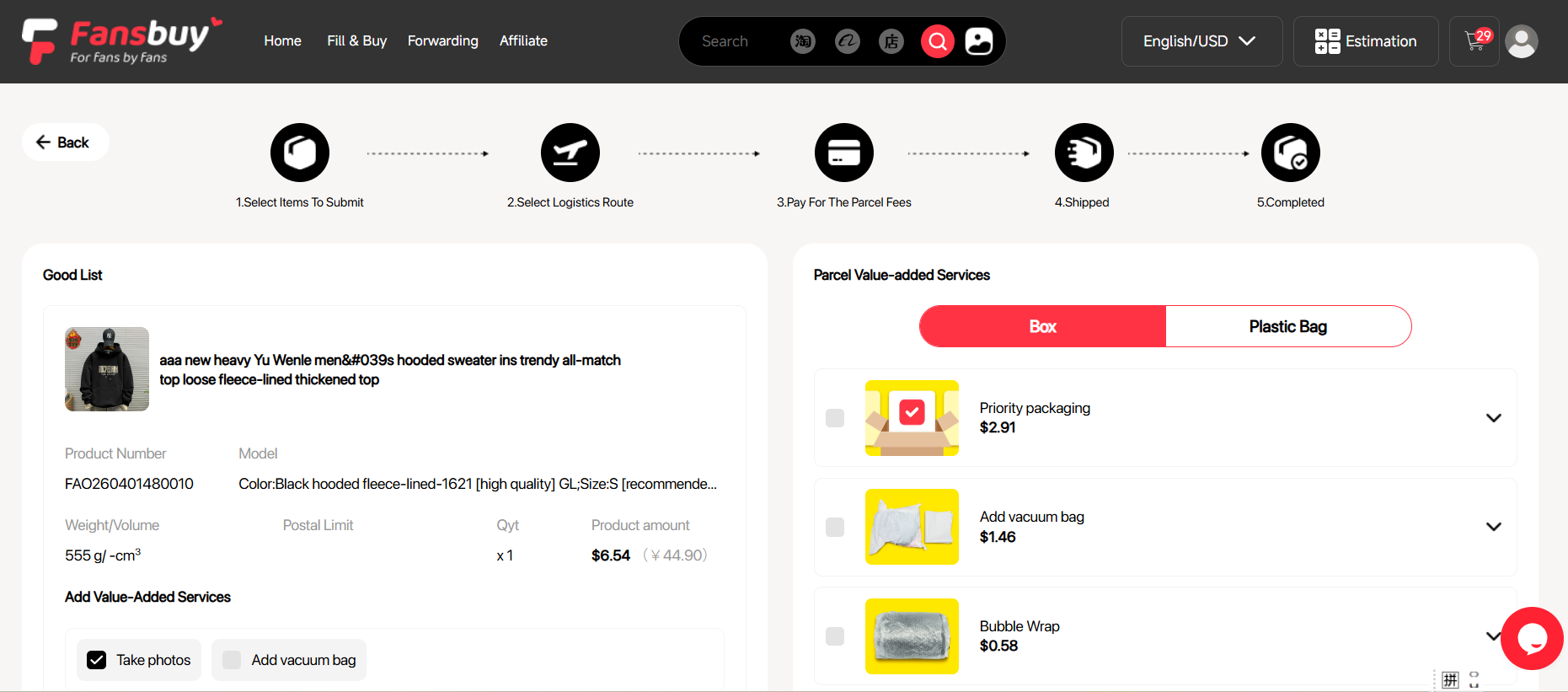Click the Pay For The Parcel Fees card icon
This screenshot has height=692, width=1568.
[x=844, y=153]
